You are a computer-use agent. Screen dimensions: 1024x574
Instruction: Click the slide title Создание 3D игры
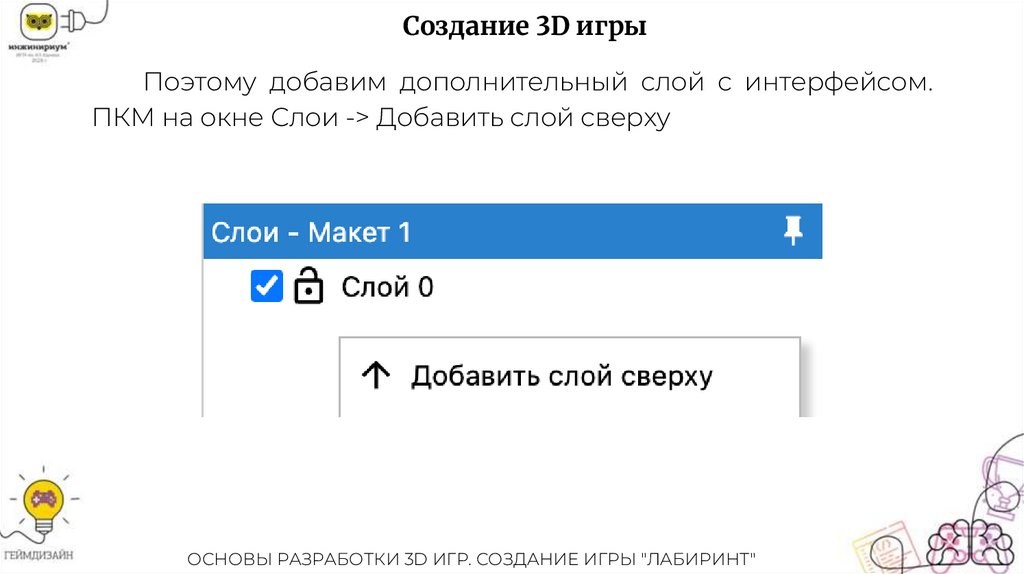coord(524,27)
